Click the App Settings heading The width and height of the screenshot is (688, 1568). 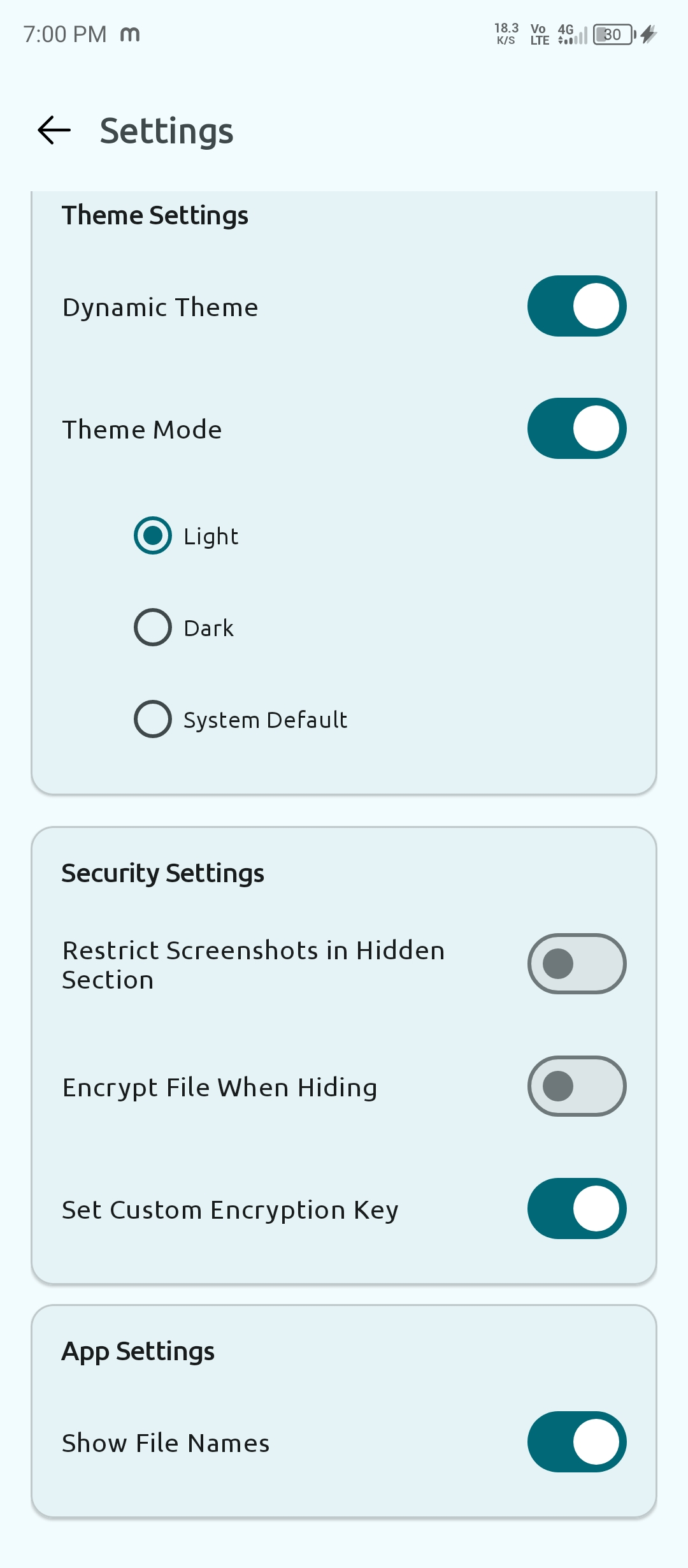[x=138, y=1351]
